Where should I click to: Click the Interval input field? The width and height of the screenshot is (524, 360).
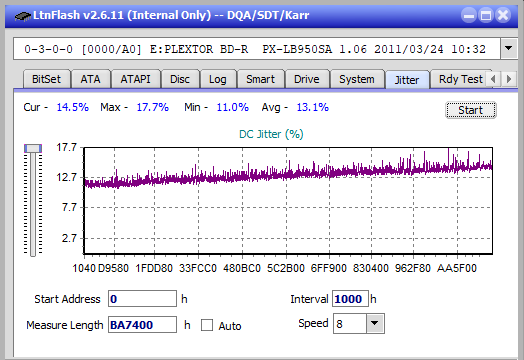pyautogui.click(x=350, y=298)
